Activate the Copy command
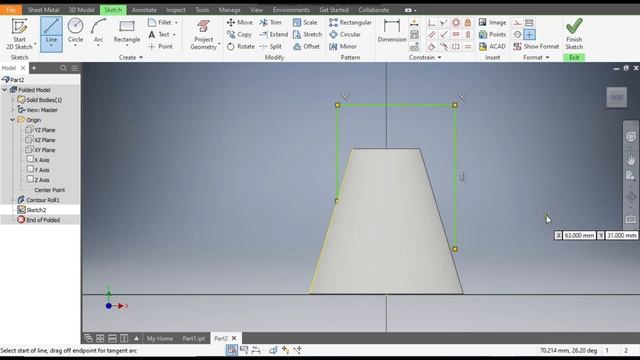Screen dimensions: 640x360 click(x=239, y=35)
